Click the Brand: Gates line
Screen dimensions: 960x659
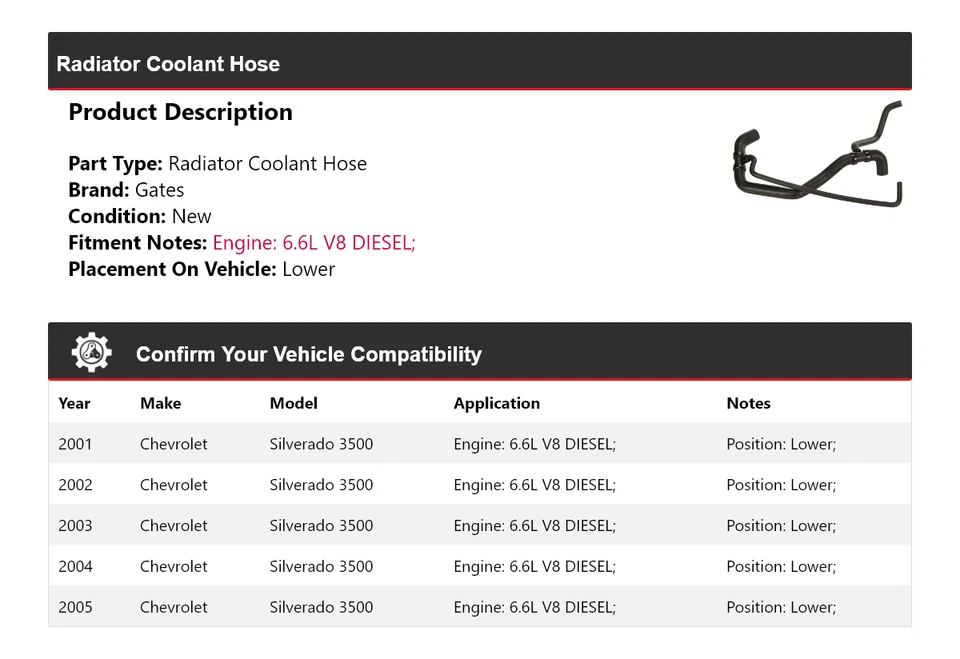click(x=126, y=190)
